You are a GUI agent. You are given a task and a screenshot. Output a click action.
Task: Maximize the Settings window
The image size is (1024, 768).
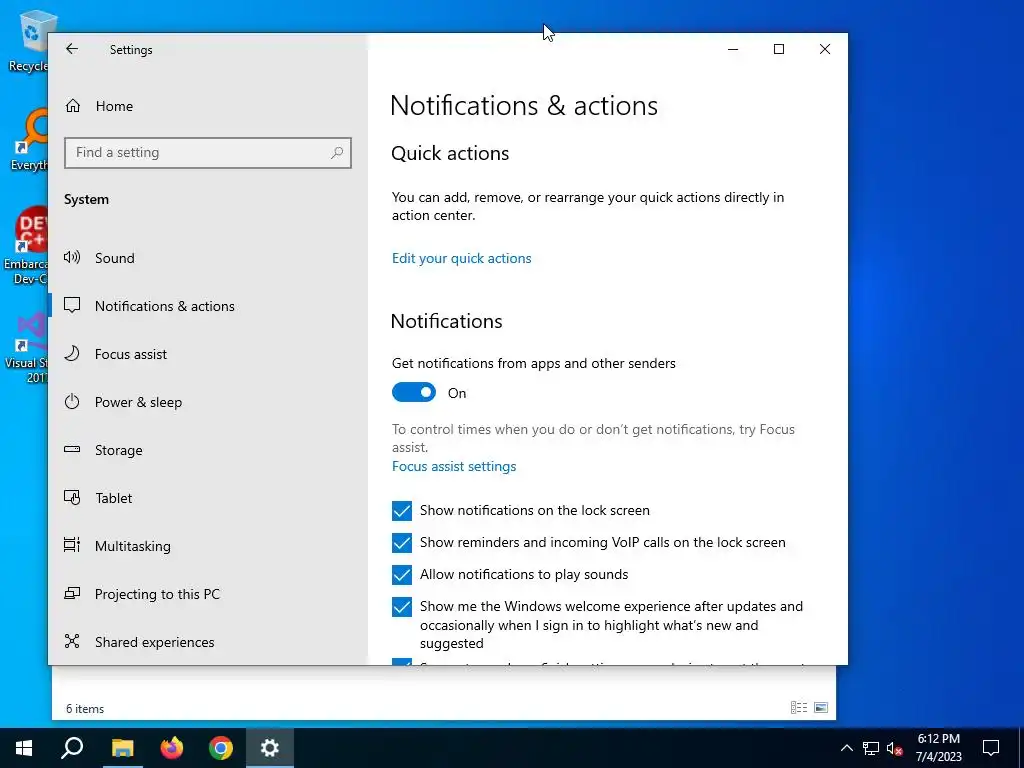click(778, 49)
